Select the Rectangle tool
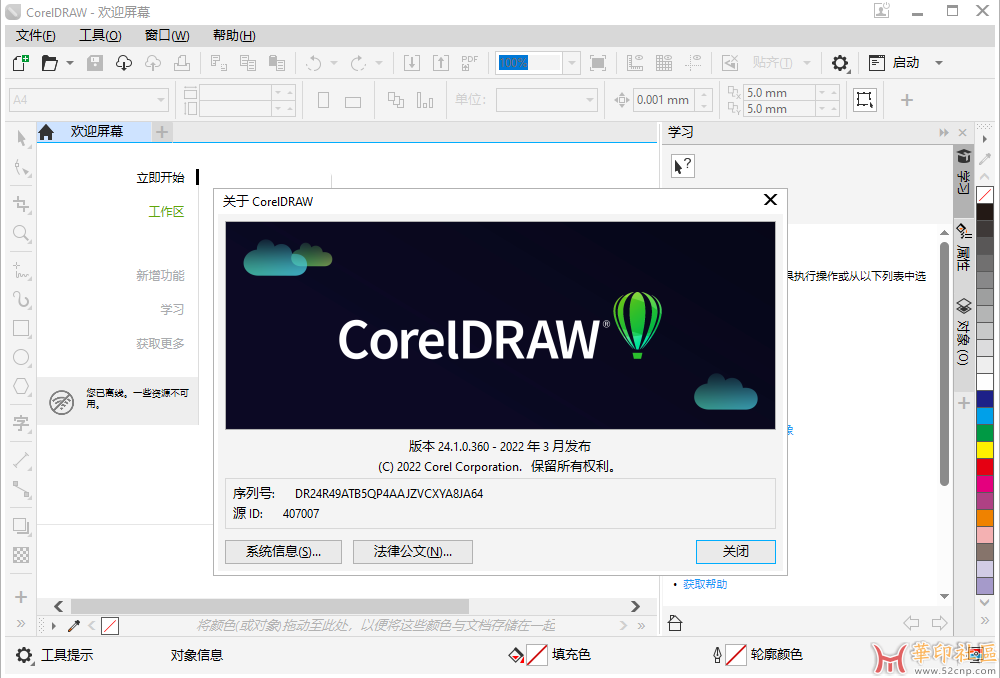Image resolution: width=1000 pixels, height=678 pixels. (21, 328)
